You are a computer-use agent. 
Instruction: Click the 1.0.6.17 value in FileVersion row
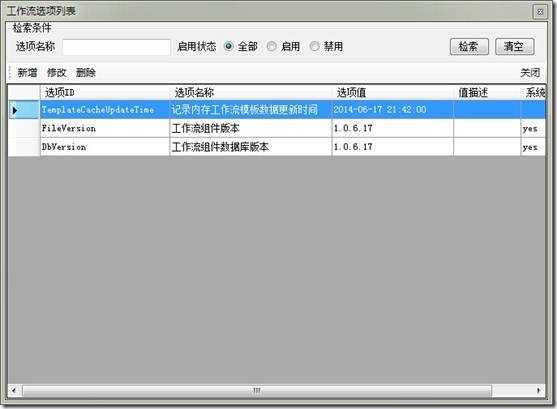[x=393, y=128]
